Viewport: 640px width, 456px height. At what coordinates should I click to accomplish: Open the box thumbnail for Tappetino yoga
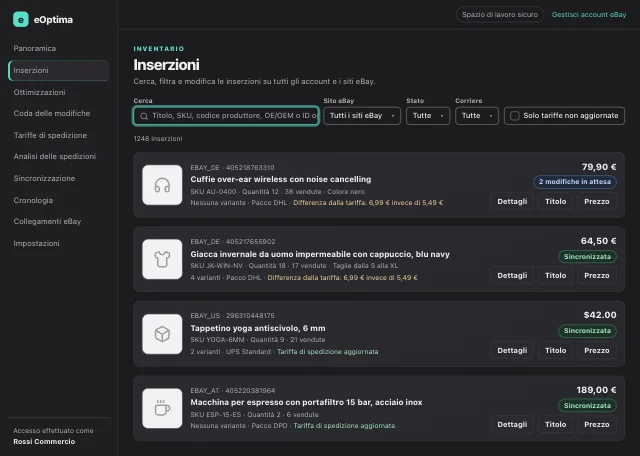[x=162, y=334]
